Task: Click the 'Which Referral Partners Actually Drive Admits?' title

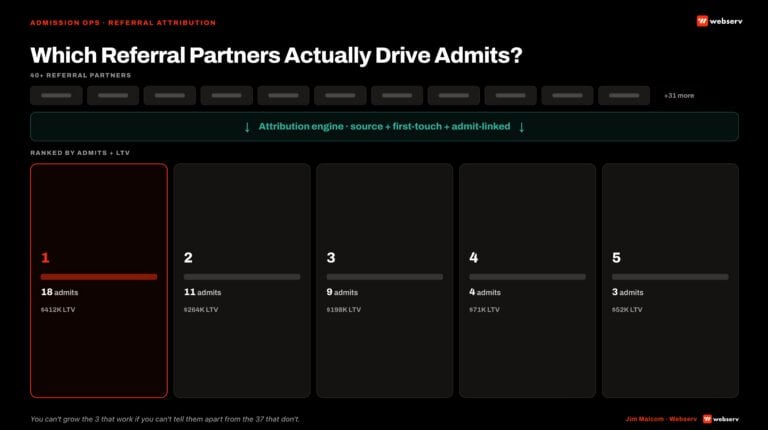Action: (x=276, y=55)
